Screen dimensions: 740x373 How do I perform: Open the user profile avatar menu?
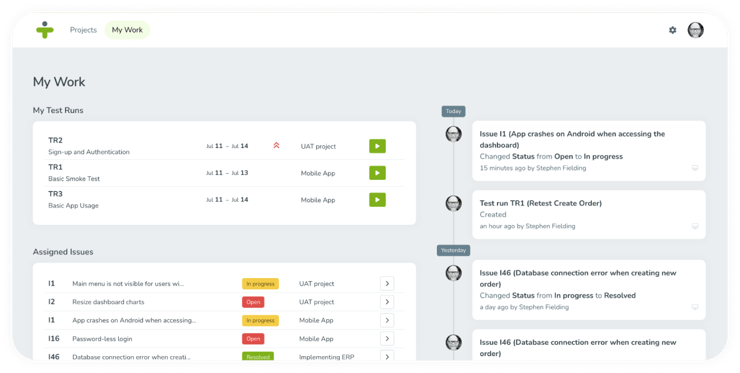(695, 30)
